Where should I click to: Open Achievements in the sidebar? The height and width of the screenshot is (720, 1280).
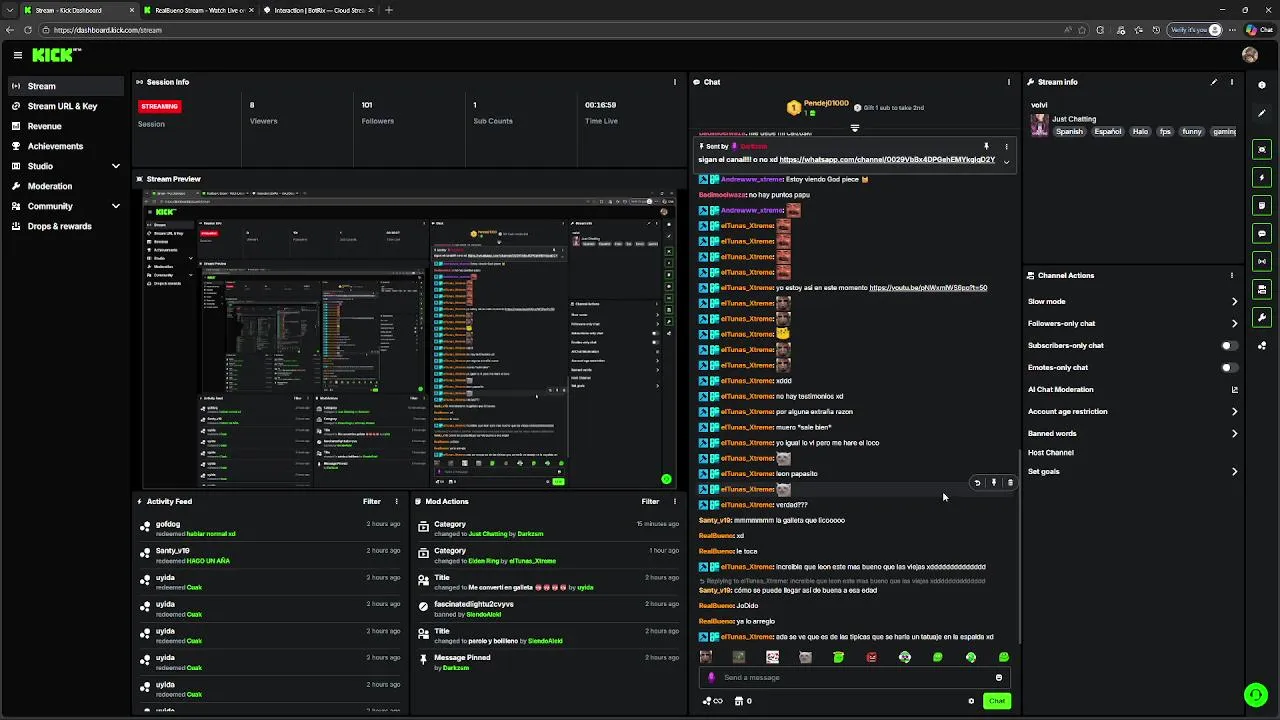click(66, 146)
